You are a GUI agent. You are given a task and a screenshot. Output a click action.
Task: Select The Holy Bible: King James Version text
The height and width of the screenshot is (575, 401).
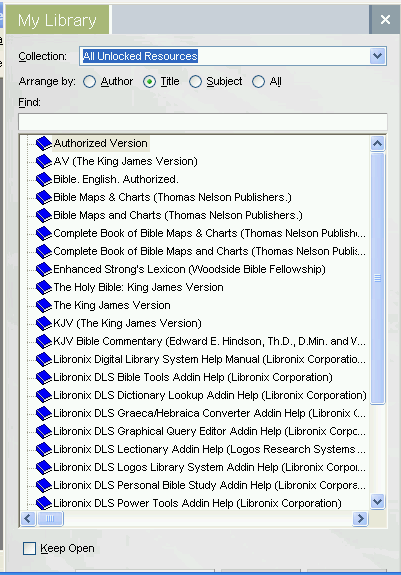click(138, 287)
